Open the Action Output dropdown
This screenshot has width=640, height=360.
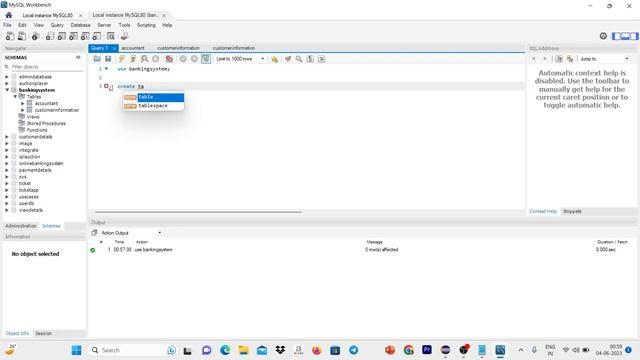[x=131, y=233]
